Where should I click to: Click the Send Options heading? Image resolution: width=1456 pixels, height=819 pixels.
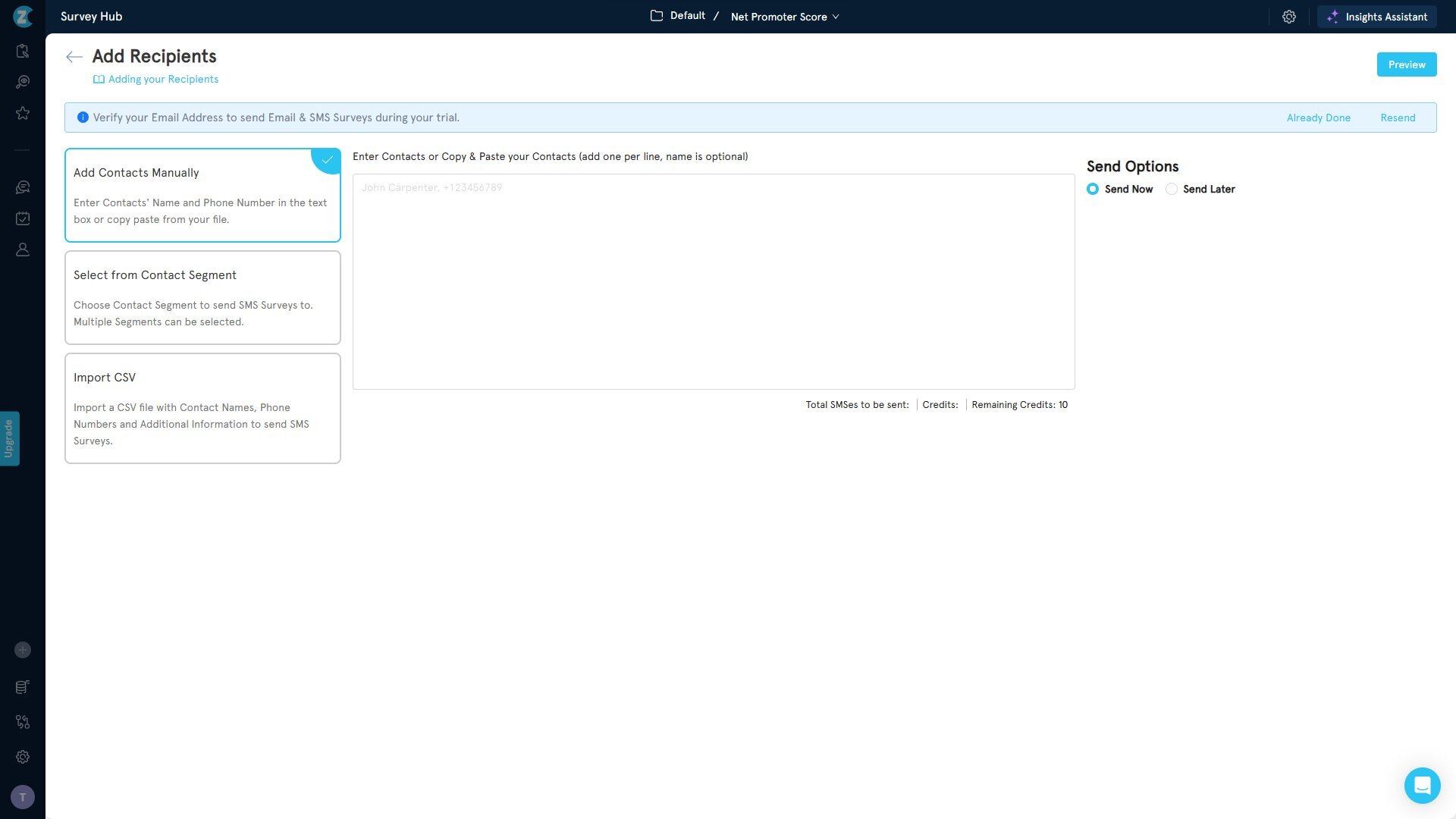click(1132, 167)
